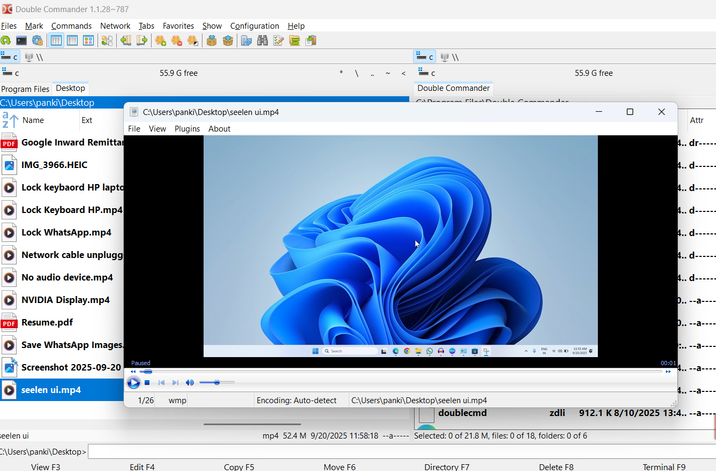
Task: Select NVIDIA Display.mp4 in file list
Action: click(65, 300)
